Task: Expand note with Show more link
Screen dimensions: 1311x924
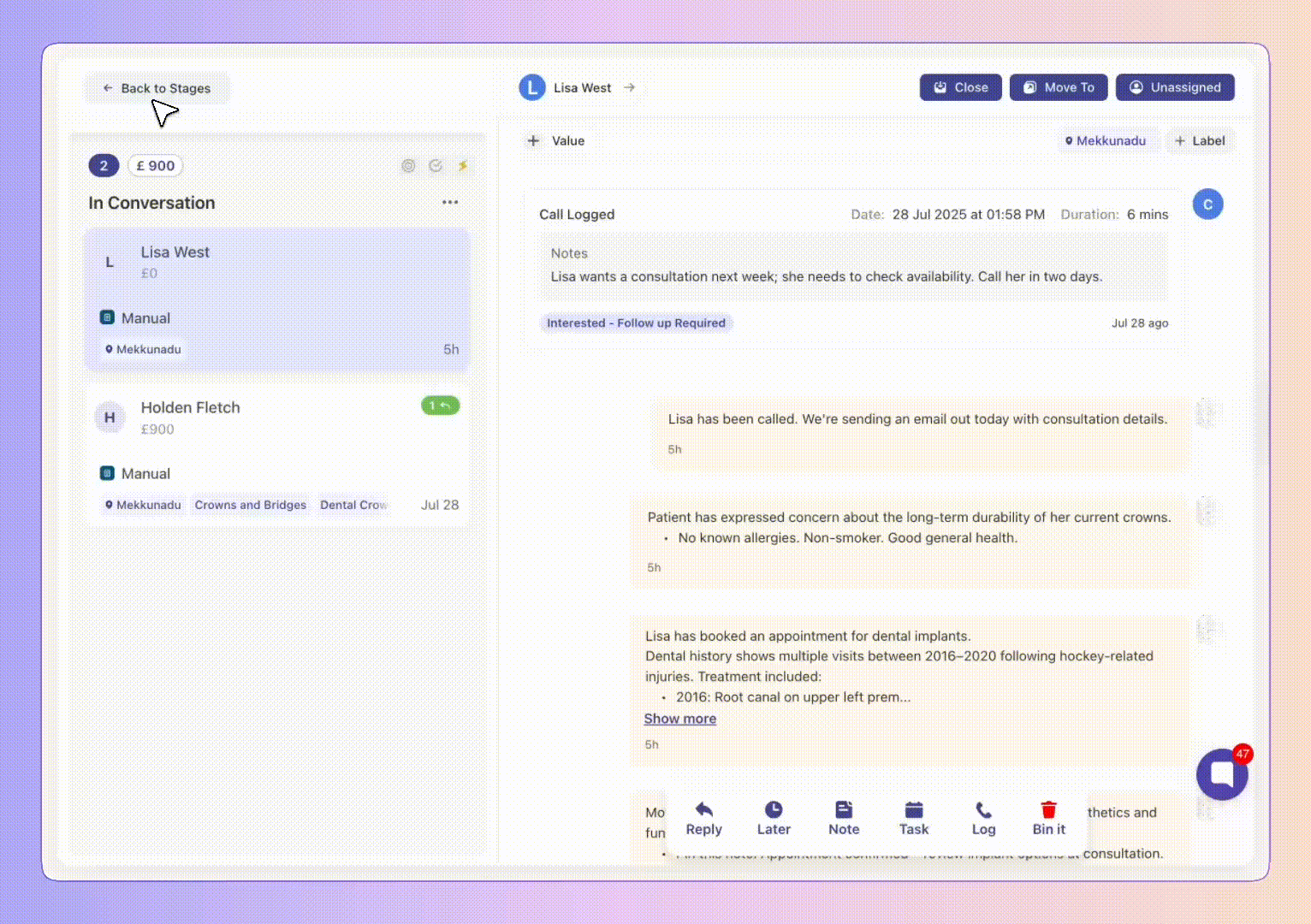Action: pyautogui.click(x=679, y=719)
